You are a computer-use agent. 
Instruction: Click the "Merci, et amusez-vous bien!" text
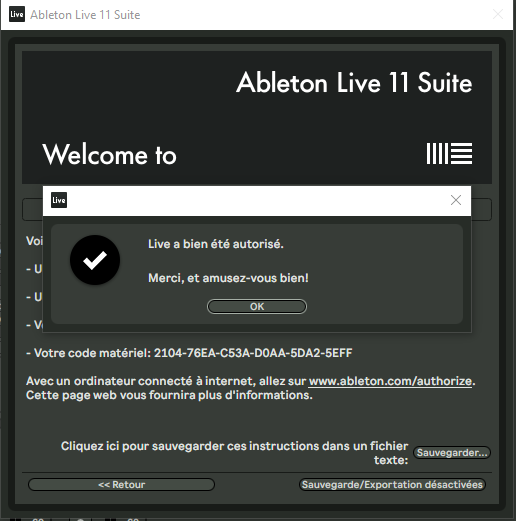coord(228,278)
